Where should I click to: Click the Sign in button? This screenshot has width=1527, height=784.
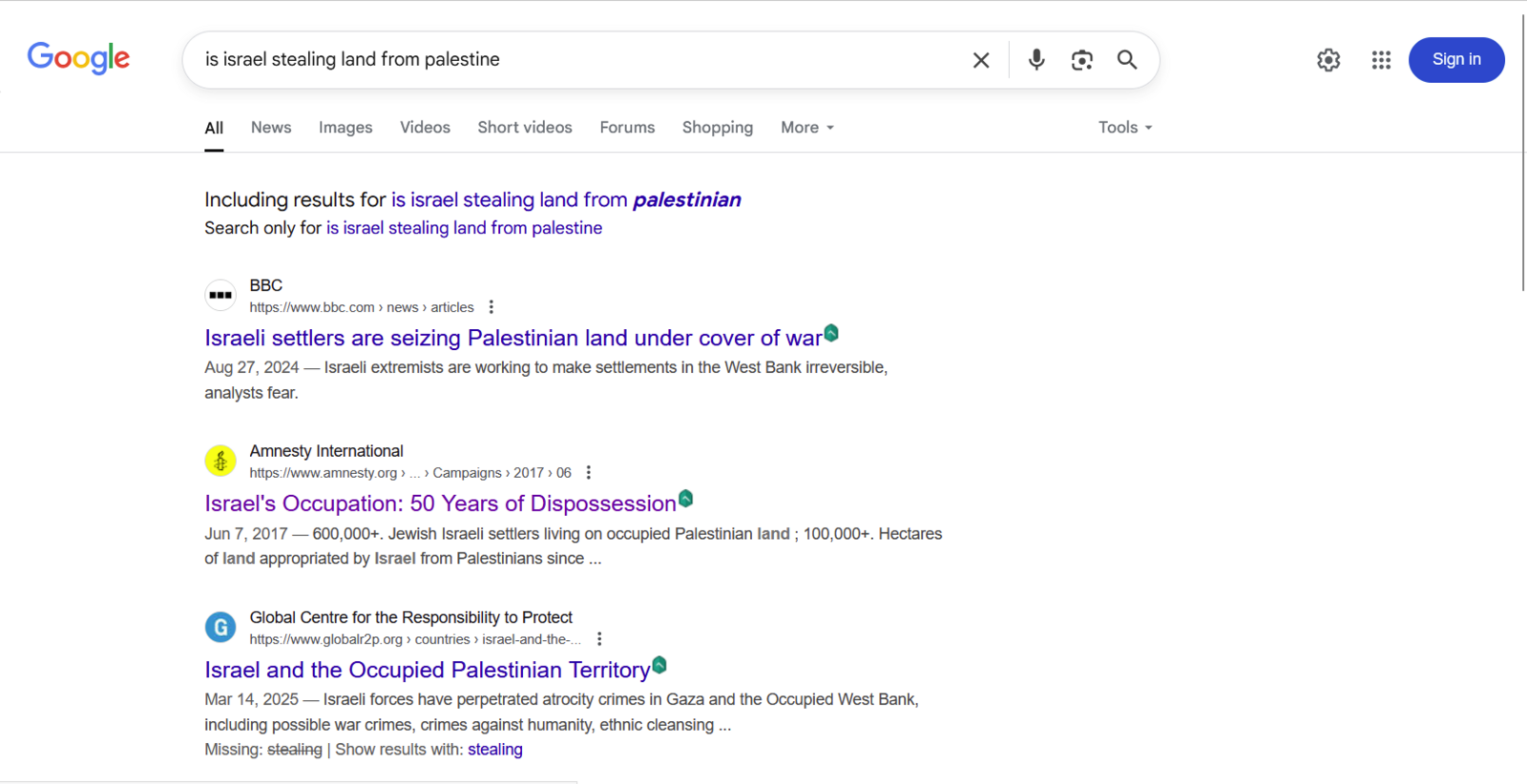(x=1456, y=60)
